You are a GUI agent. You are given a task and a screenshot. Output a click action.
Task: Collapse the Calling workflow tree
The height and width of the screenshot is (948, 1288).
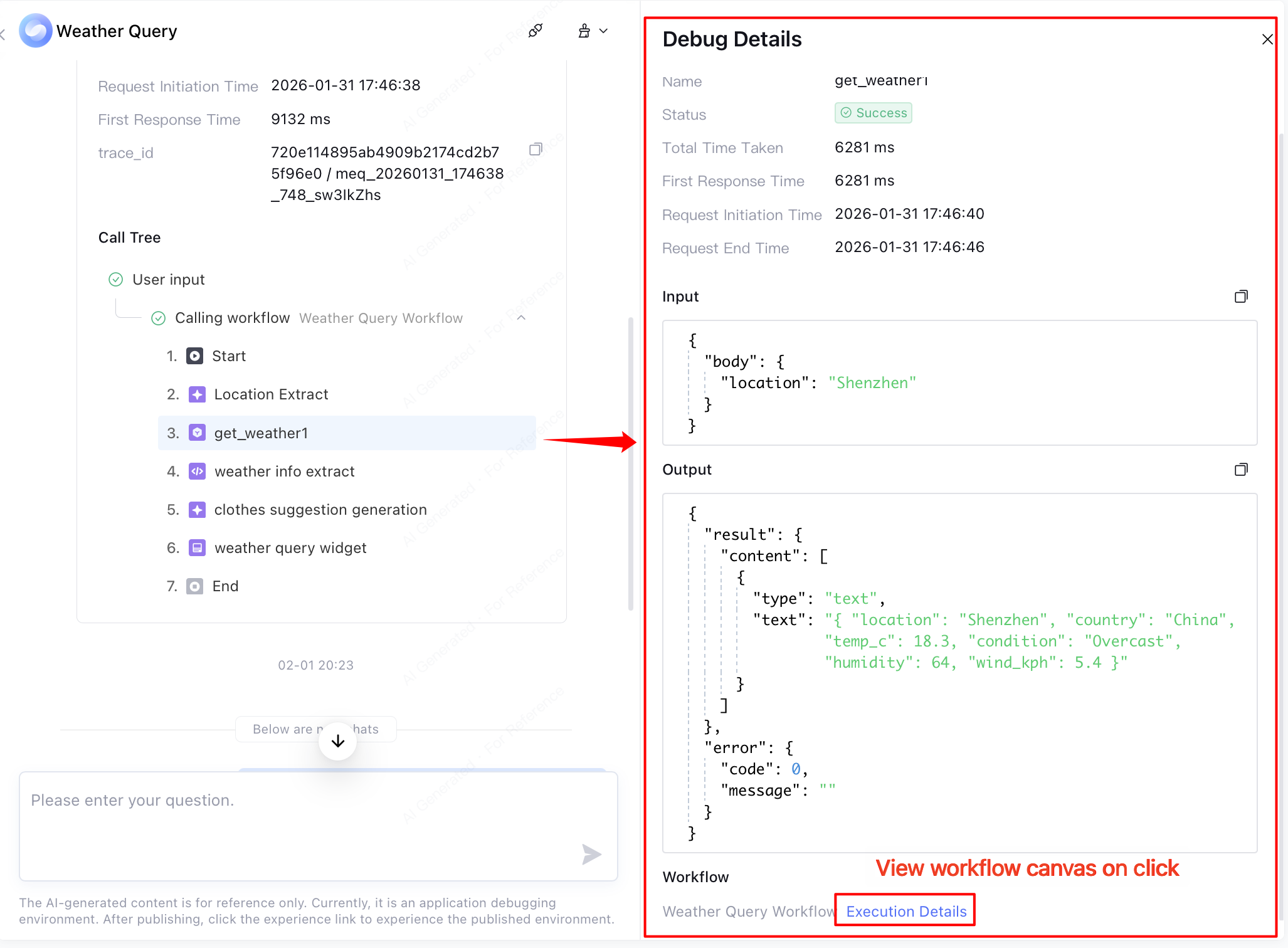coord(521,318)
